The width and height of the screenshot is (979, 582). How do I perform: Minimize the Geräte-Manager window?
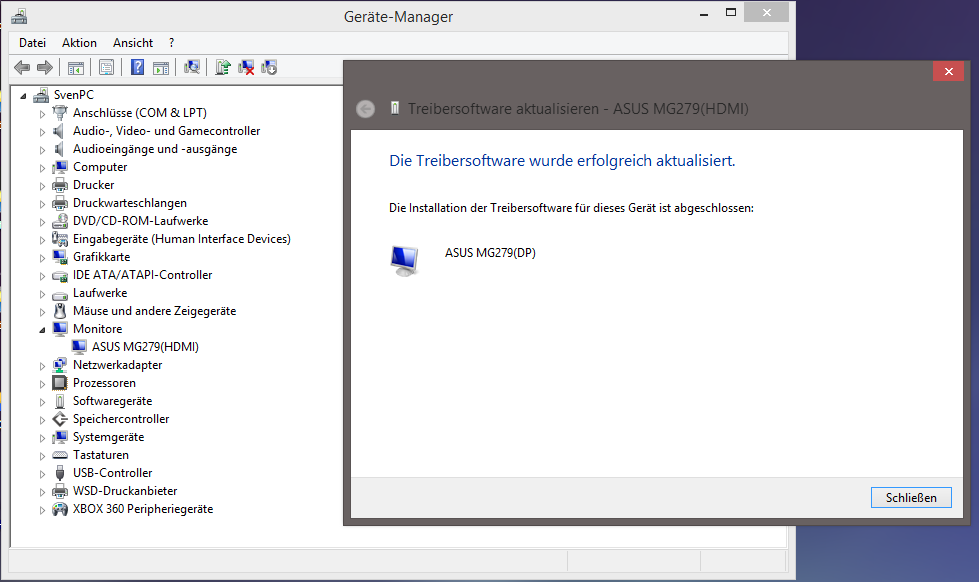[x=704, y=13]
